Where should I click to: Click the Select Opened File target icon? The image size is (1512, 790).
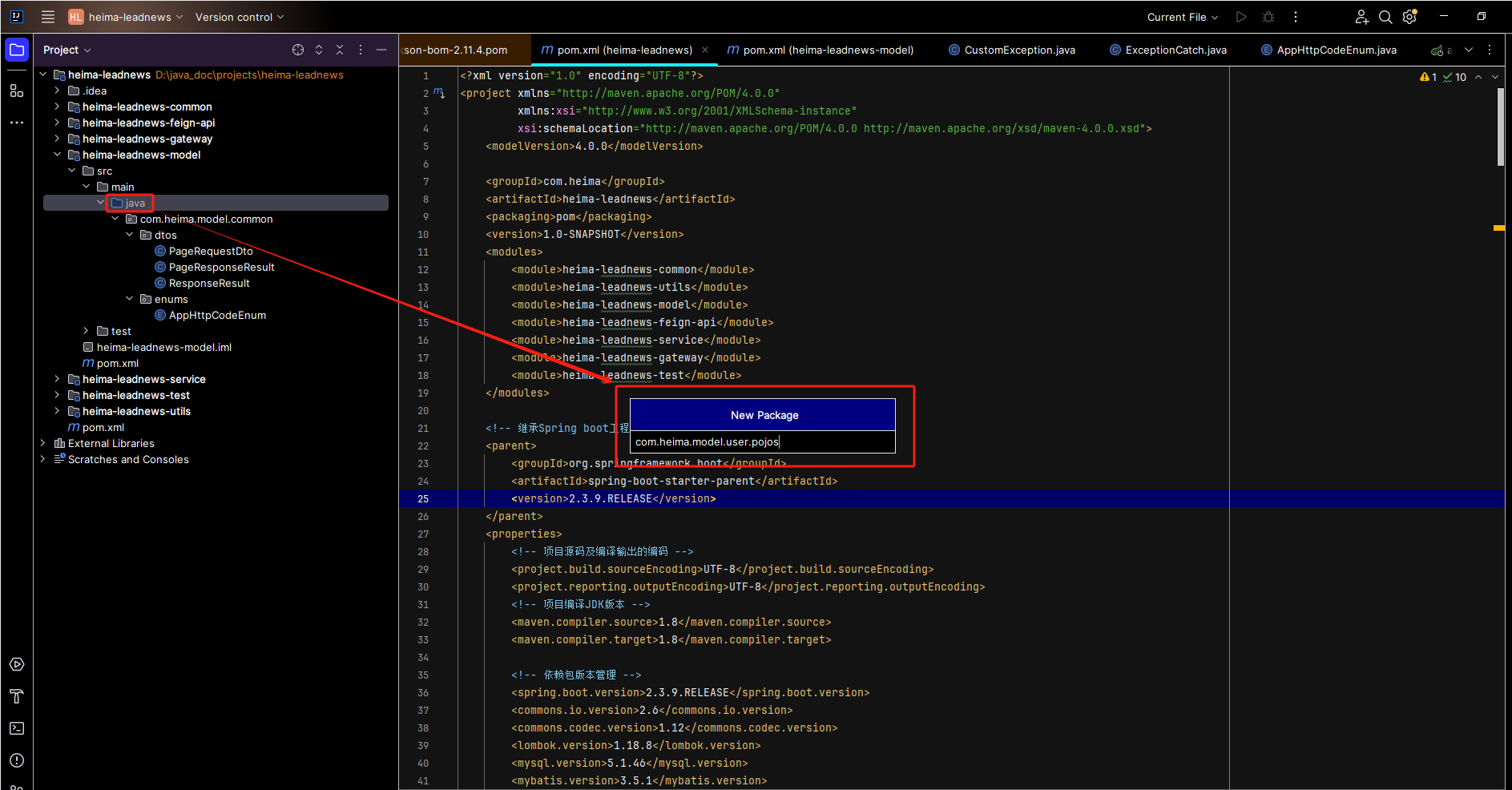pyautogui.click(x=298, y=50)
